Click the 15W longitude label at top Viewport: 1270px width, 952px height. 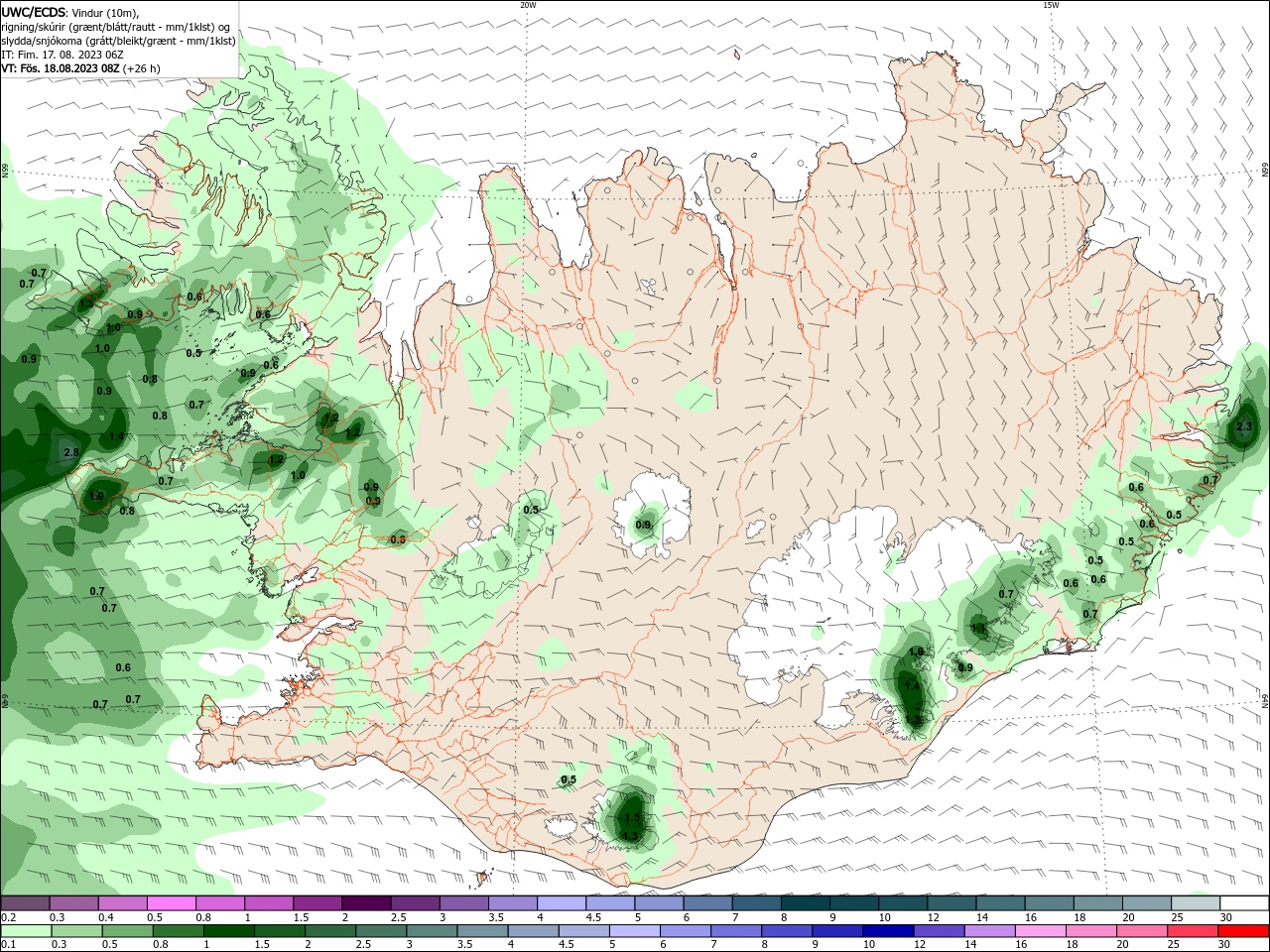pyautogui.click(x=1051, y=5)
